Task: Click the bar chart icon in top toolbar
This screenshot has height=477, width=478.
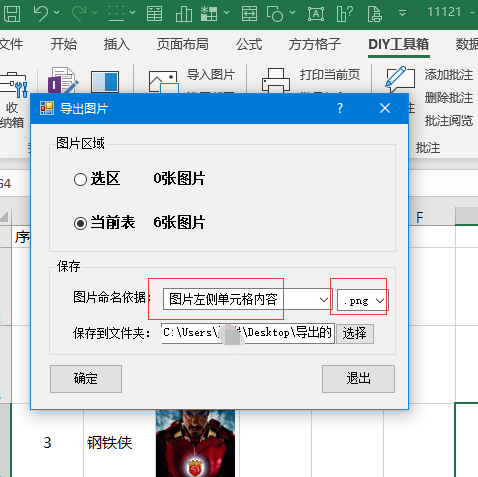Action: point(184,13)
